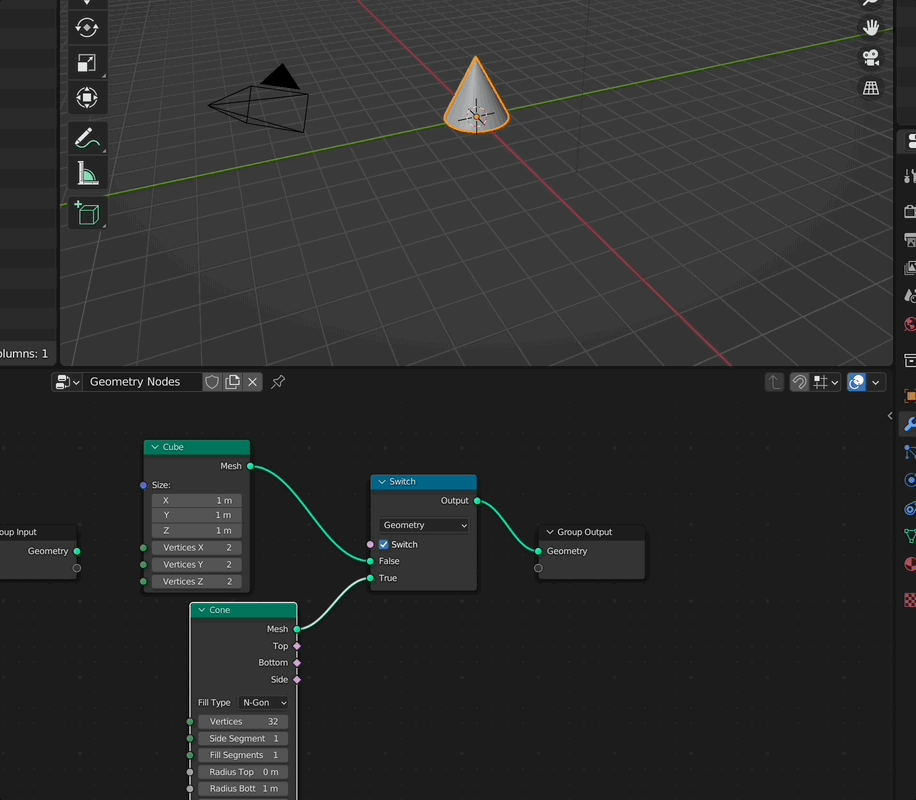Click Vertices X field in Cube node

[196, 548]
